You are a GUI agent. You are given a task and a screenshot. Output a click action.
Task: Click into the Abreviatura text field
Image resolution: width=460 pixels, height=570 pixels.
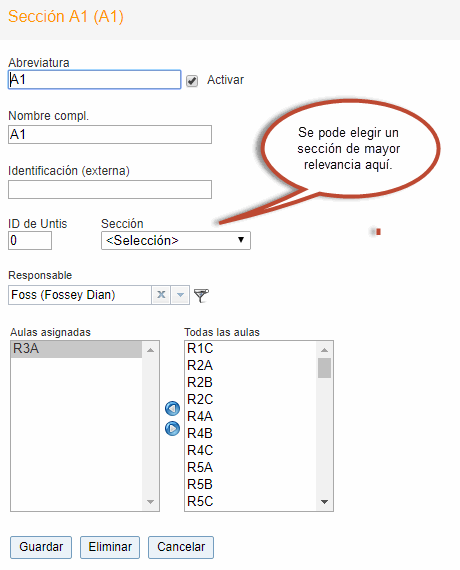(x=95, y=80)
